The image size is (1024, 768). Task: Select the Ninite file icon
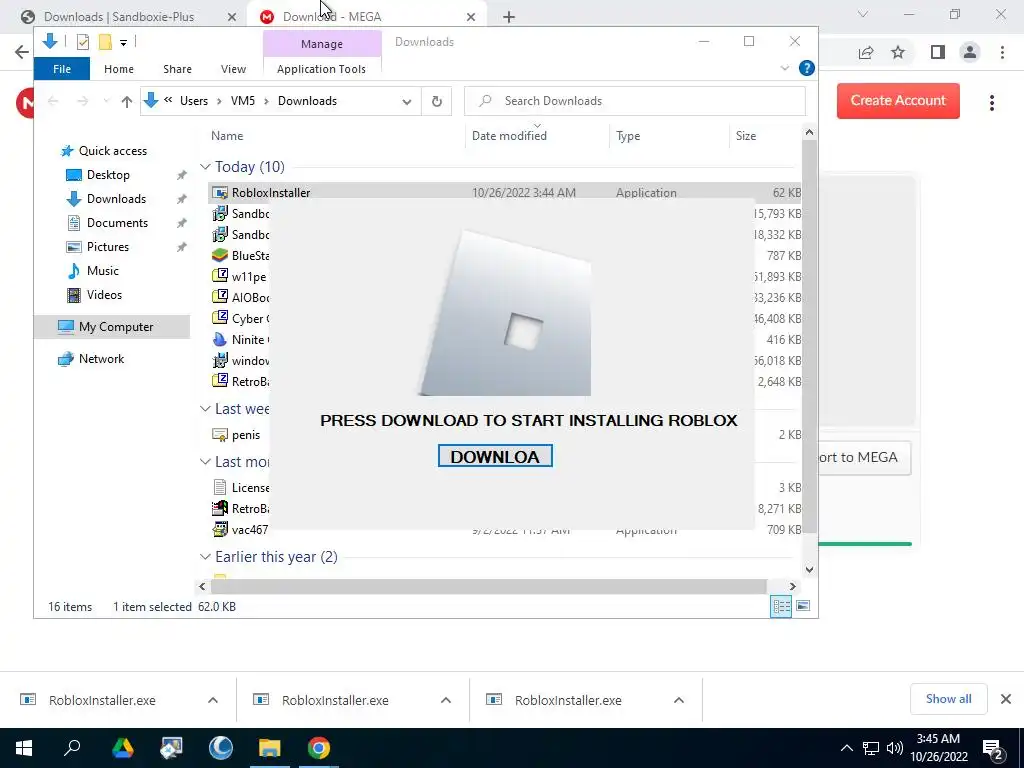coord(220,340)
